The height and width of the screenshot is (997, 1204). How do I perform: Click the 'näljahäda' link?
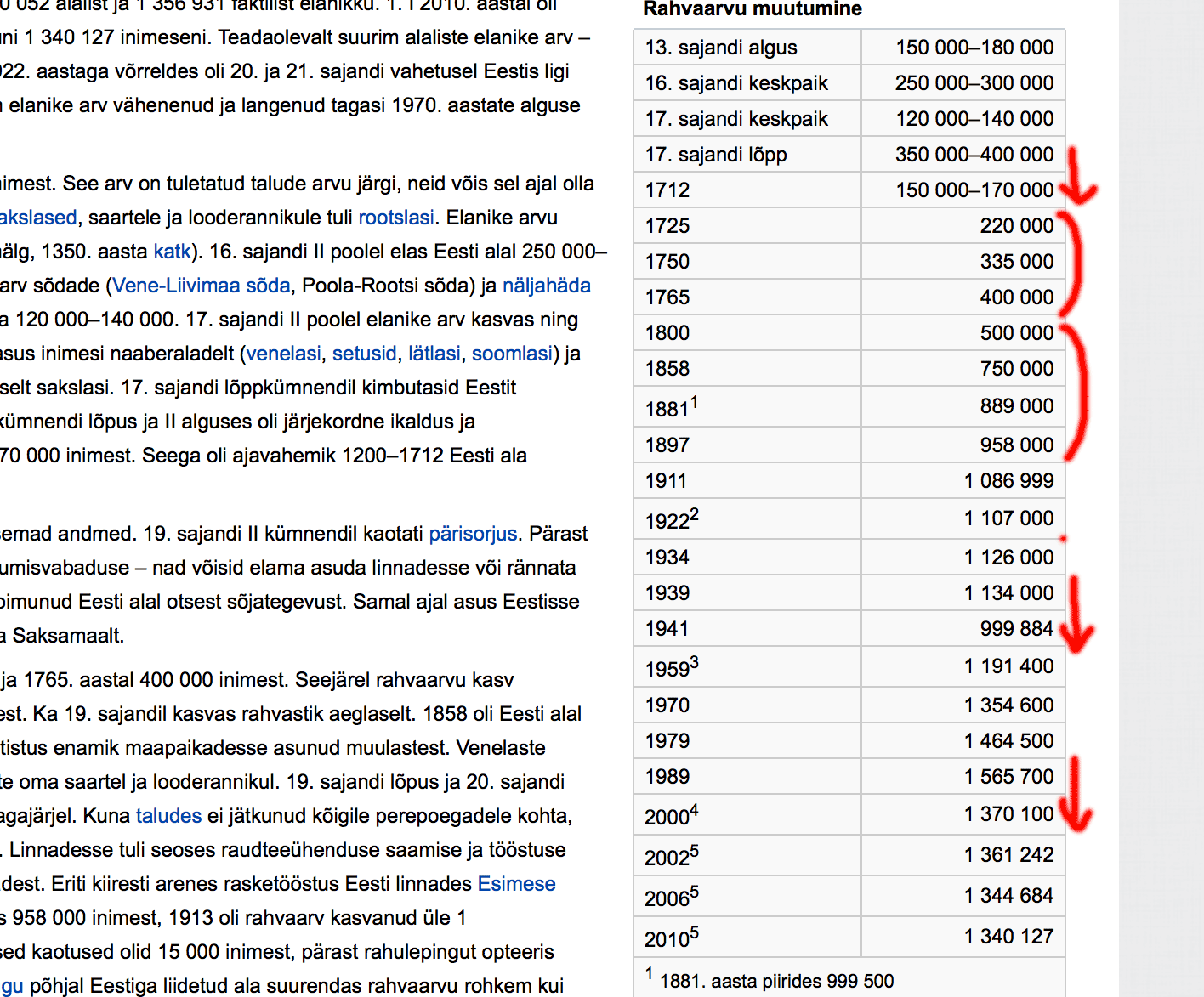tap(547, 286)
